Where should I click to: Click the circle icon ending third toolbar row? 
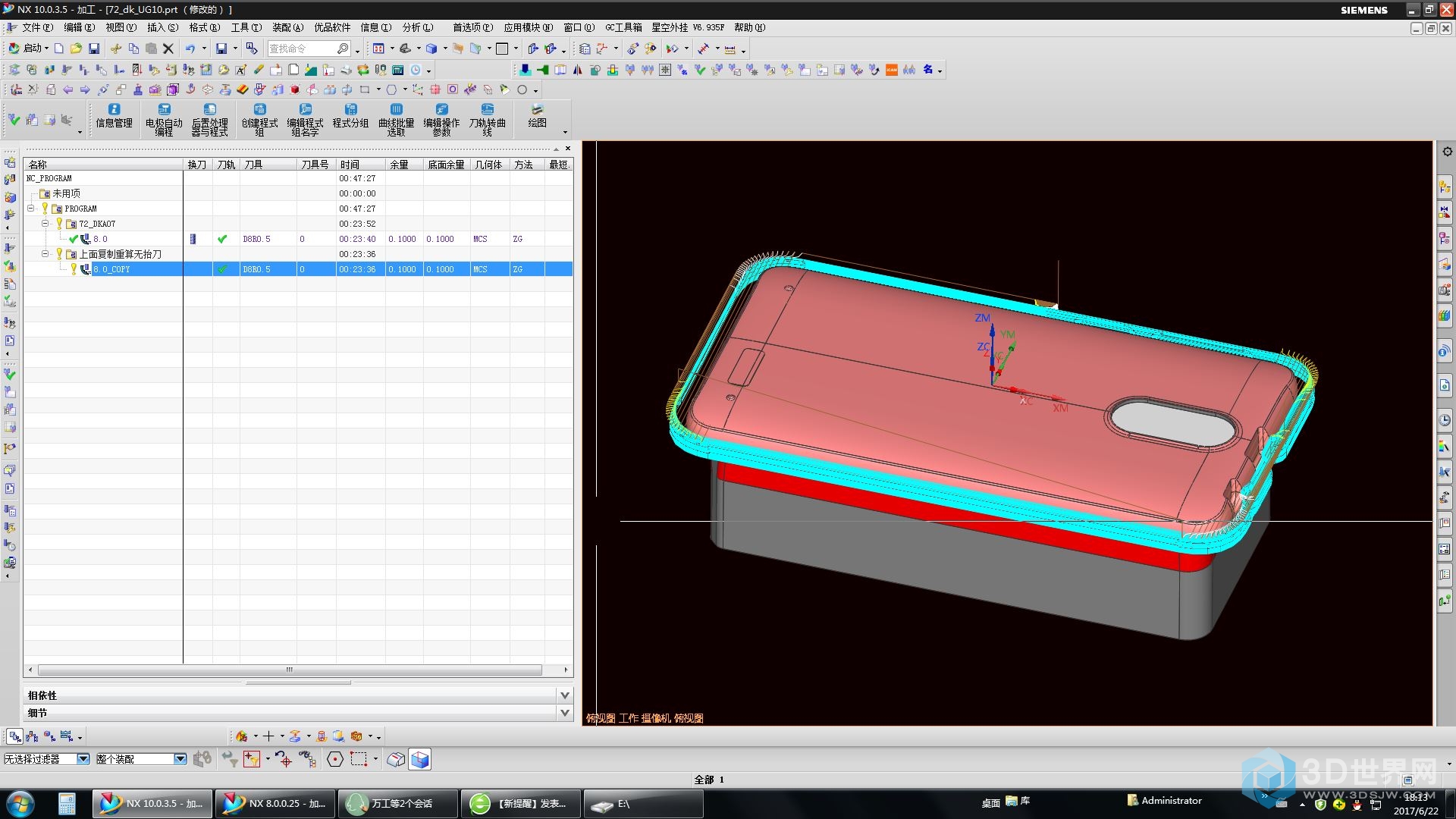(x=522, y=89)
